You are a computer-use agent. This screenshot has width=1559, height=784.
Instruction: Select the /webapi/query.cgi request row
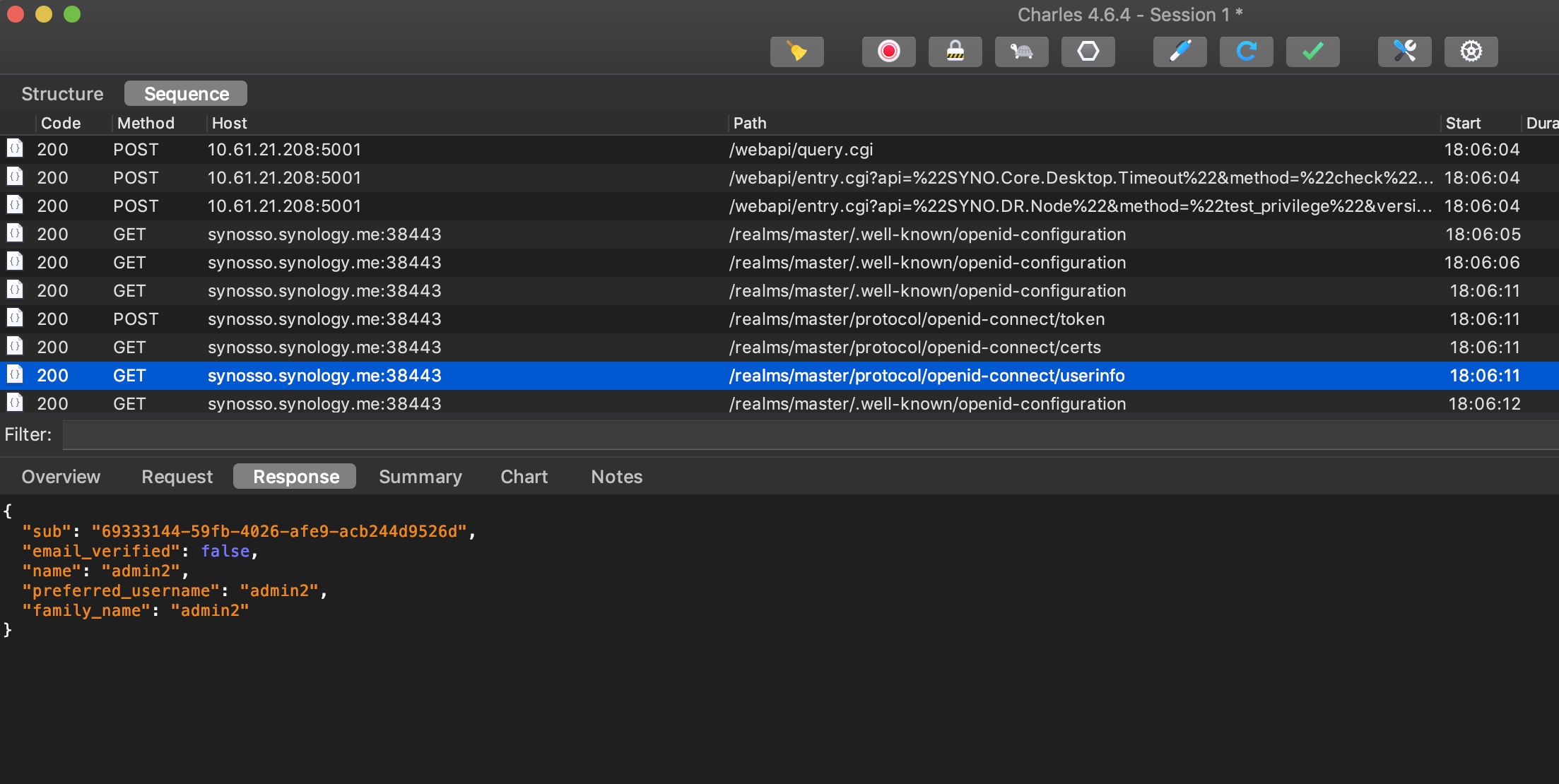(x=779, y=150)
